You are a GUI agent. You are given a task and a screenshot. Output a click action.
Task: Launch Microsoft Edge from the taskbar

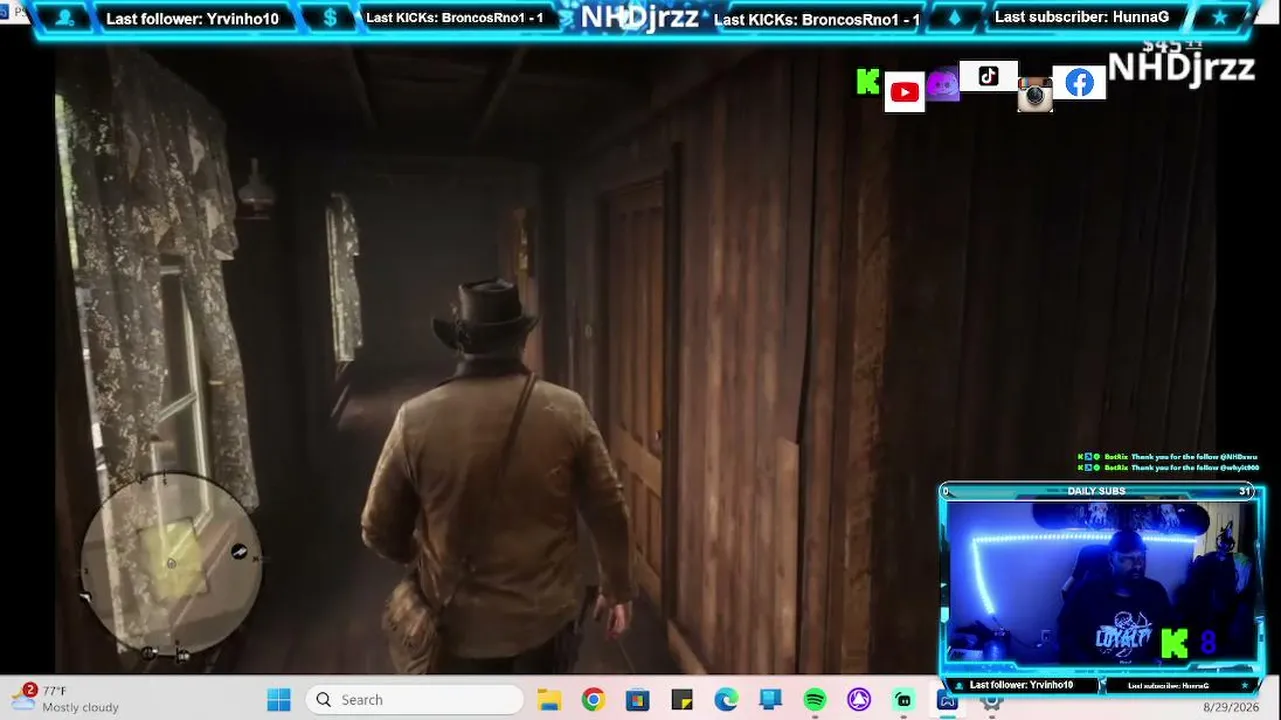(x=726, y=700)
